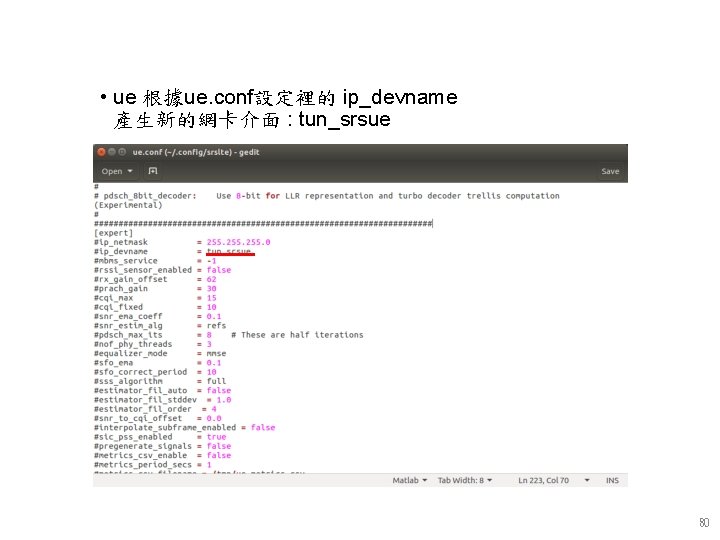Viewport: 720px width, 540px height.
Task: Click the #interpolate_subframe_enabled line
Action: pyautogui.click(x=185, y=428)
